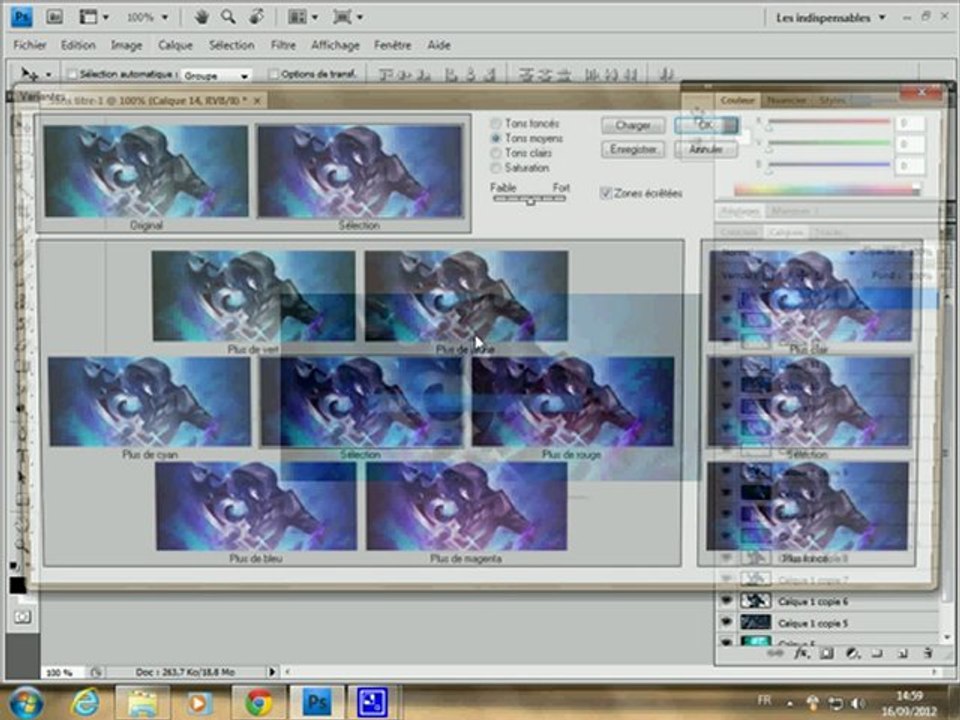The image size is (960, 720).
Task: Open the status bar info arrow menu
Action: (x=272, y=672)
